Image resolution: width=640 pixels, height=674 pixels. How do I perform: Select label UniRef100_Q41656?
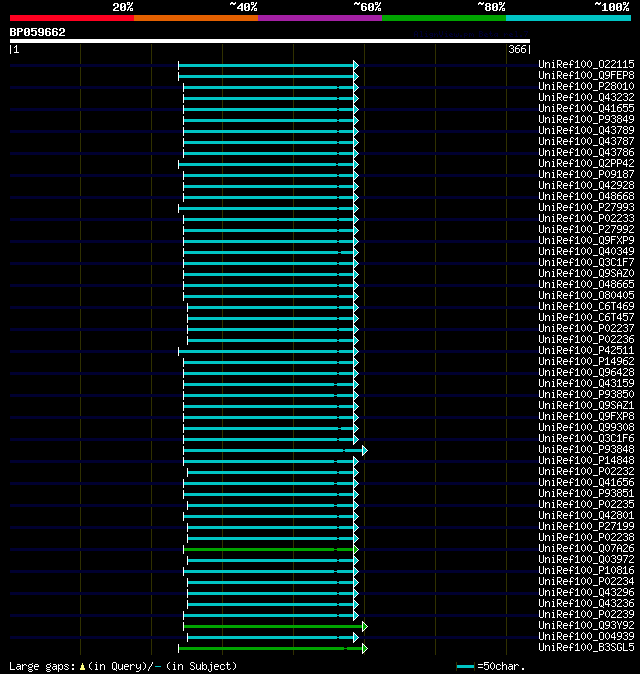[586, 483]
